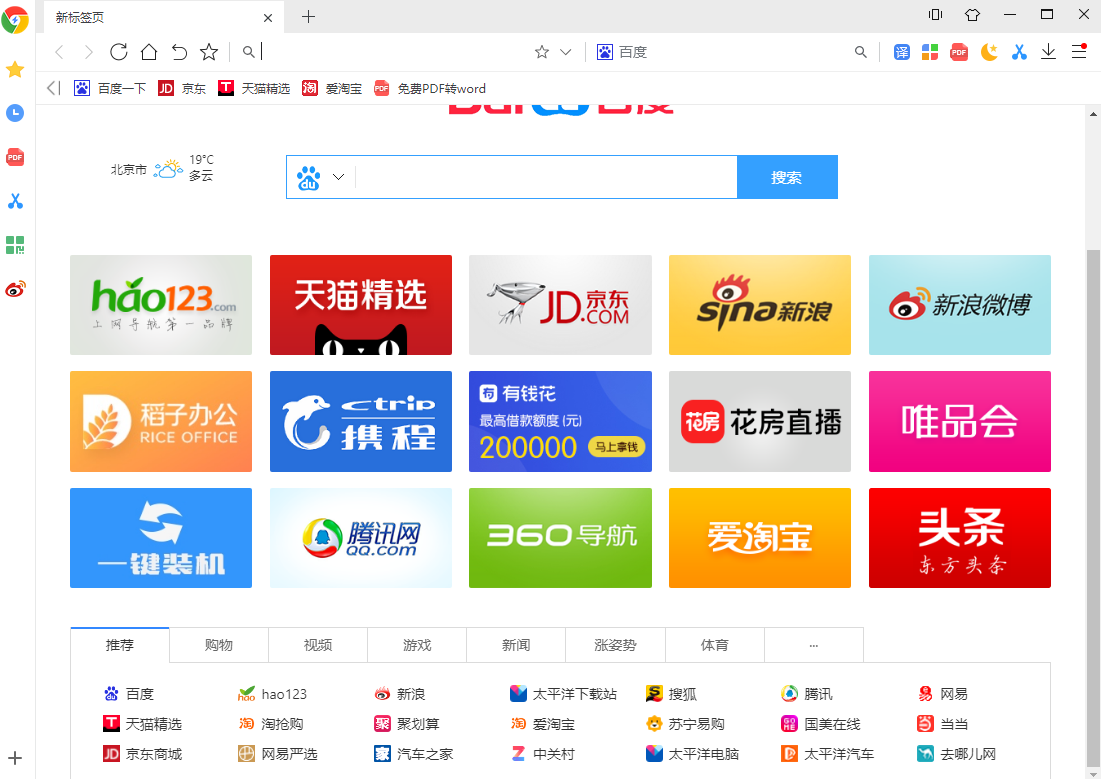
Task: Open a new tab with plus button
Action: click(308, 17)
